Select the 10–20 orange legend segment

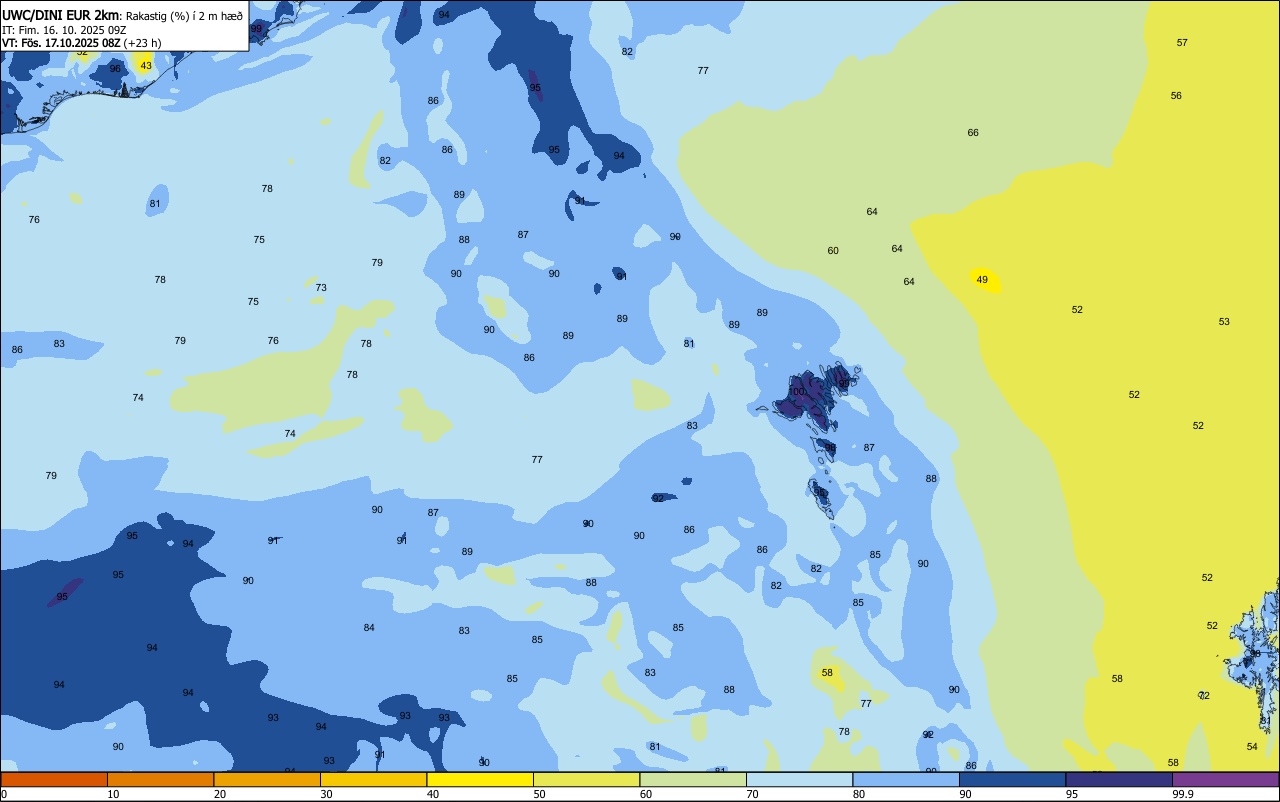(x=160, y=779)
